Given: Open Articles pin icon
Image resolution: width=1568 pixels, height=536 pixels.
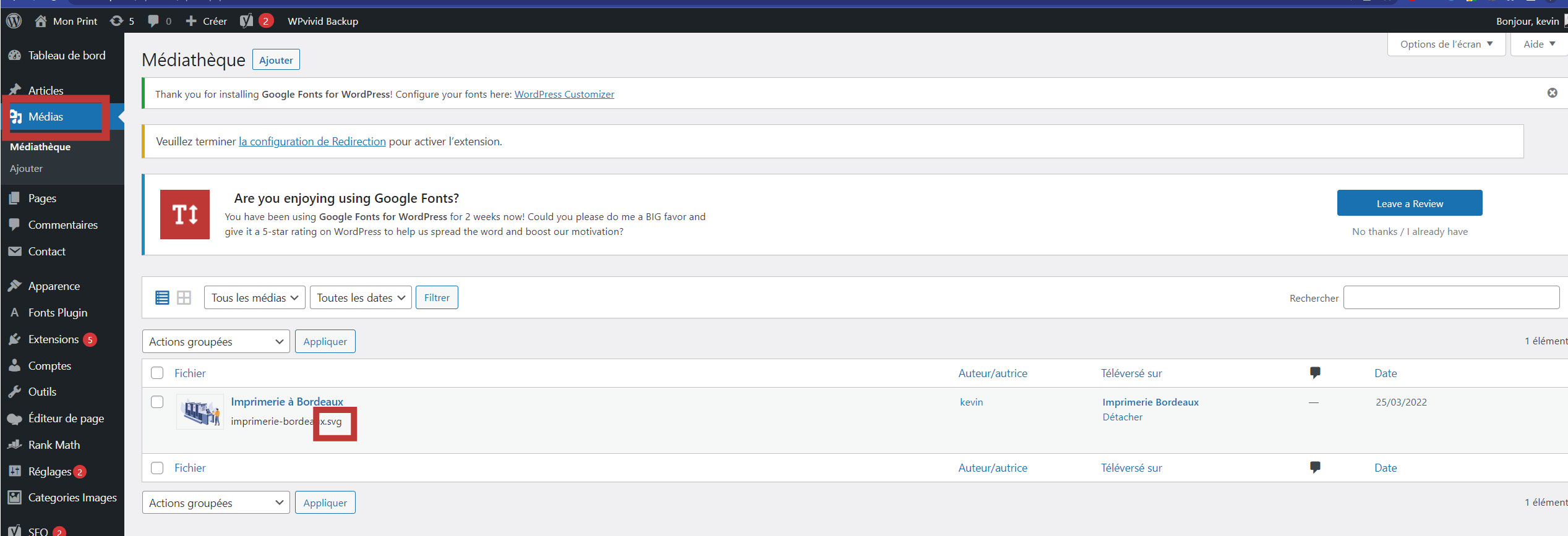Looking at the screenshot, I should [x=15, y=90].
